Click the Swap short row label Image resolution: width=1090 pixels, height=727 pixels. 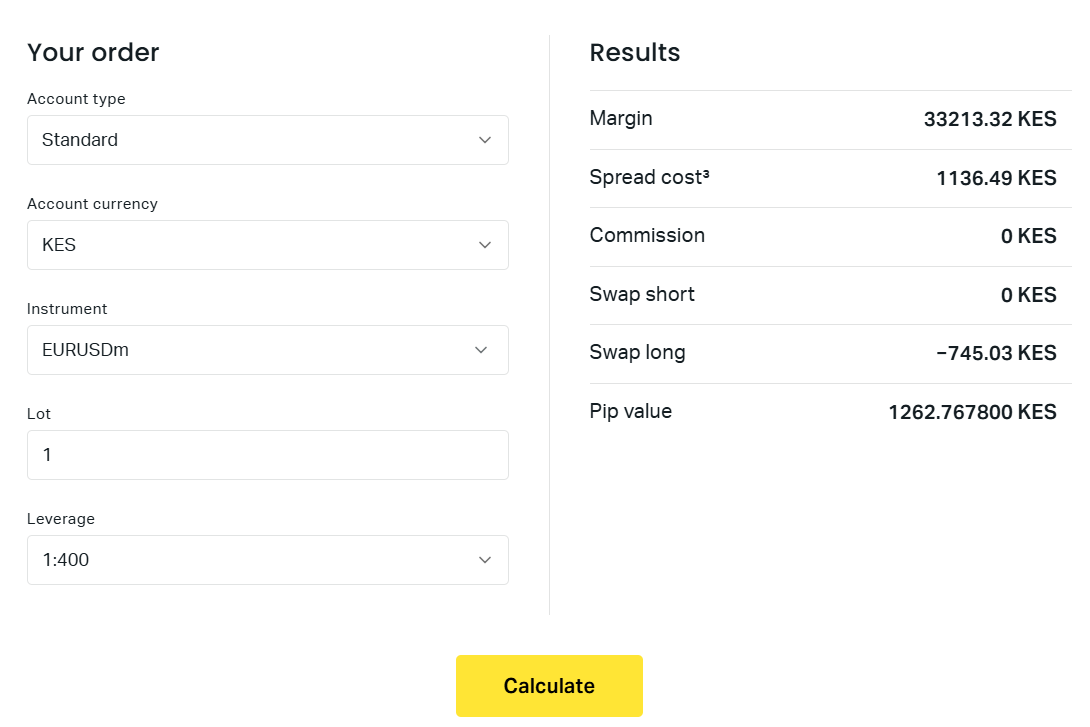point(642,294)
